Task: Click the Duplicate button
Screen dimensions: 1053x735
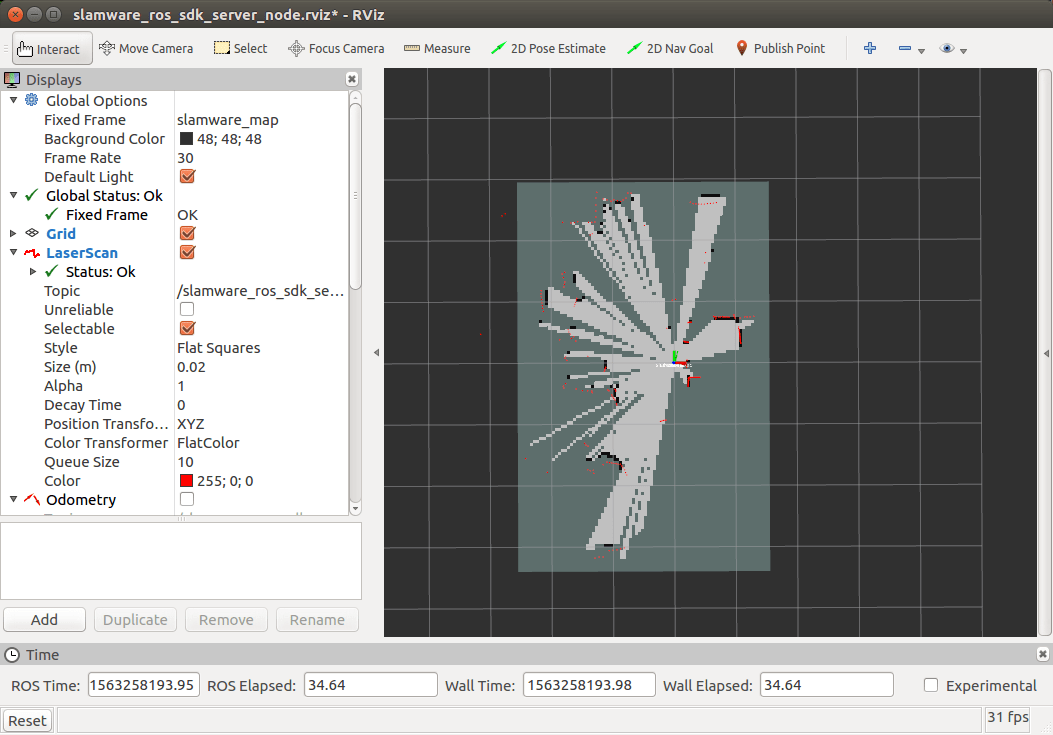Action: coord(135,619)
